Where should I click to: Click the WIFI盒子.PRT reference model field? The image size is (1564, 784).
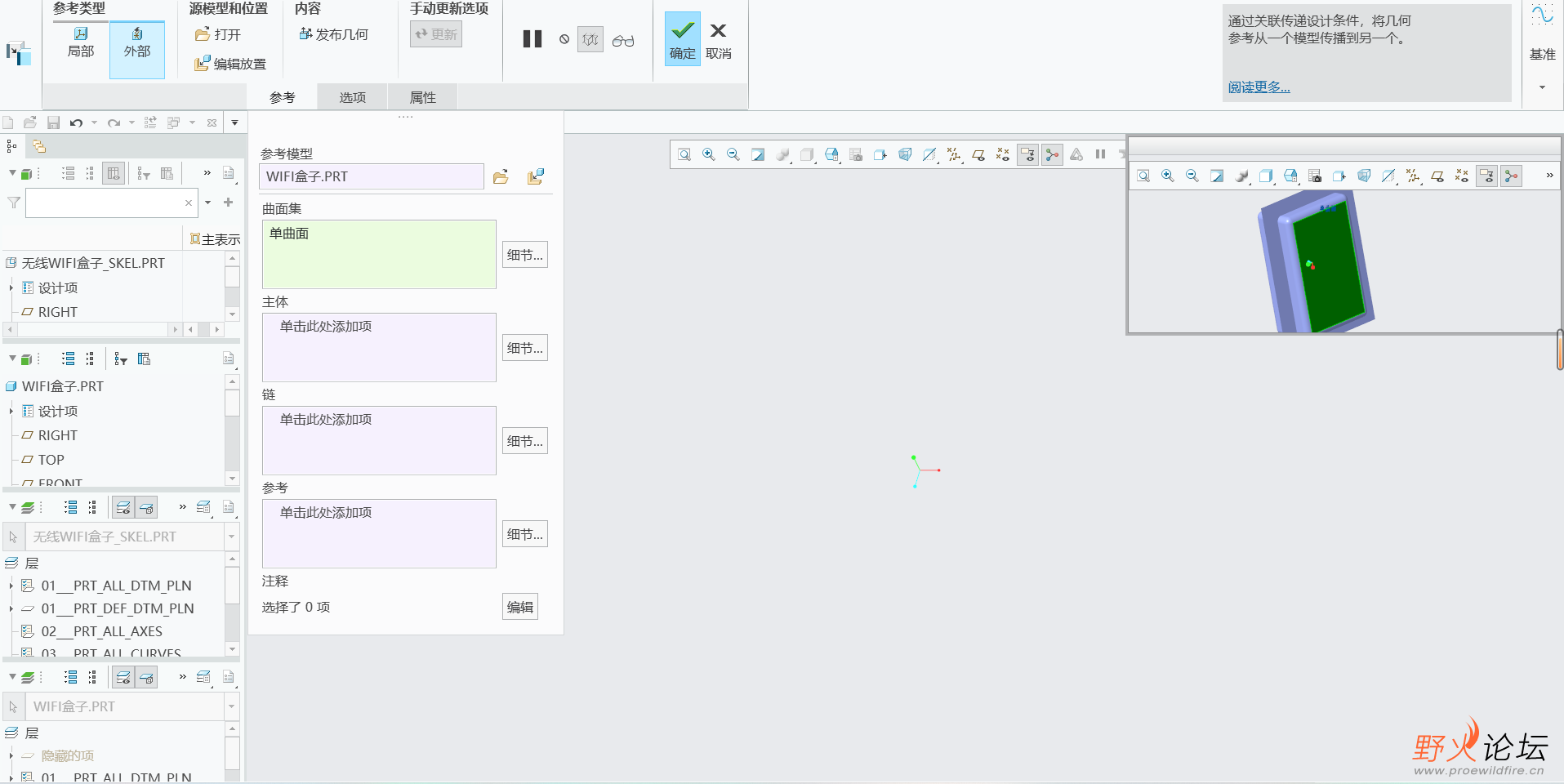(x=372, y=176)
